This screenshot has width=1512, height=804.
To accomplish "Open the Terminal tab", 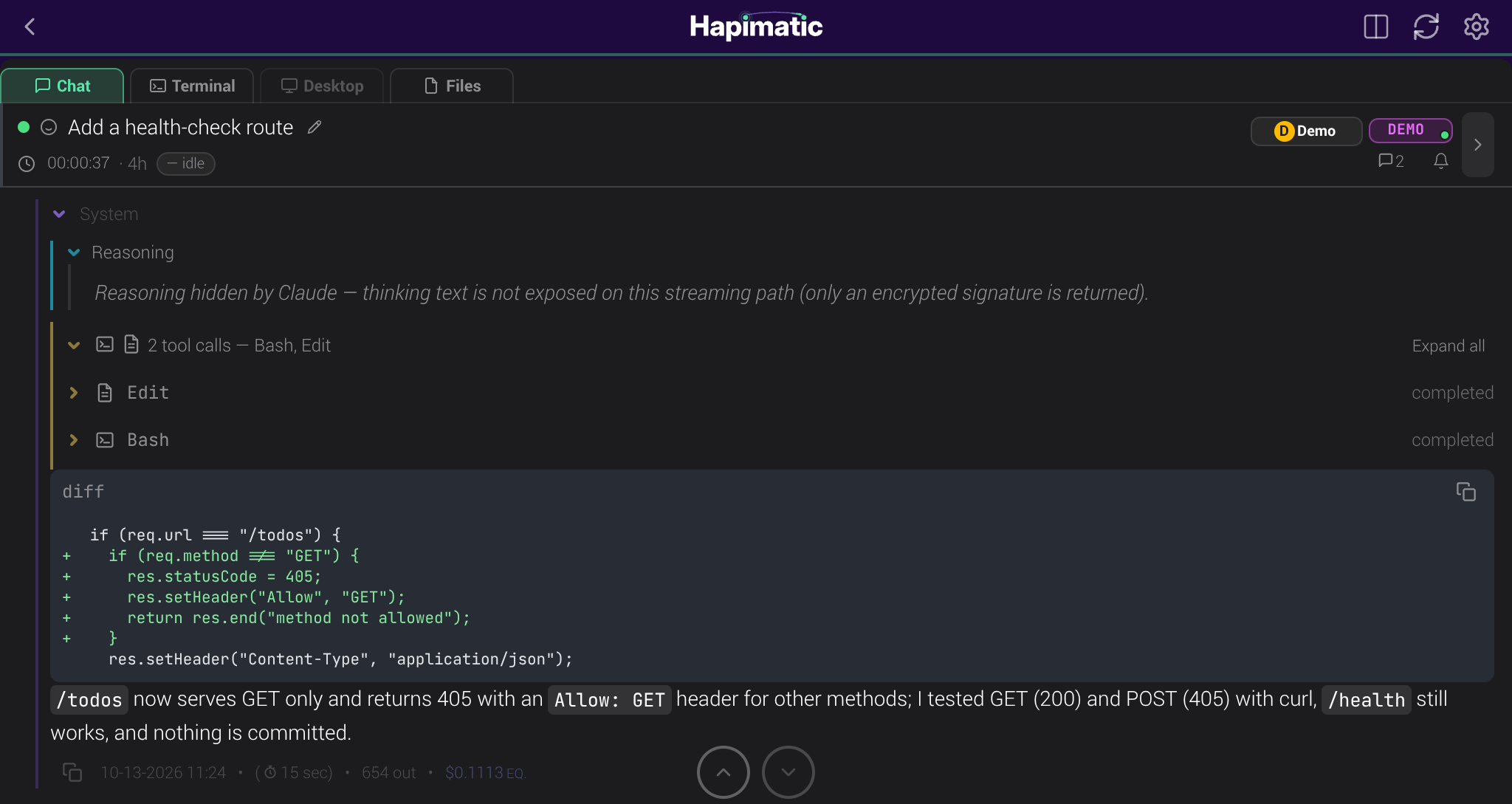I will point(192,86).
